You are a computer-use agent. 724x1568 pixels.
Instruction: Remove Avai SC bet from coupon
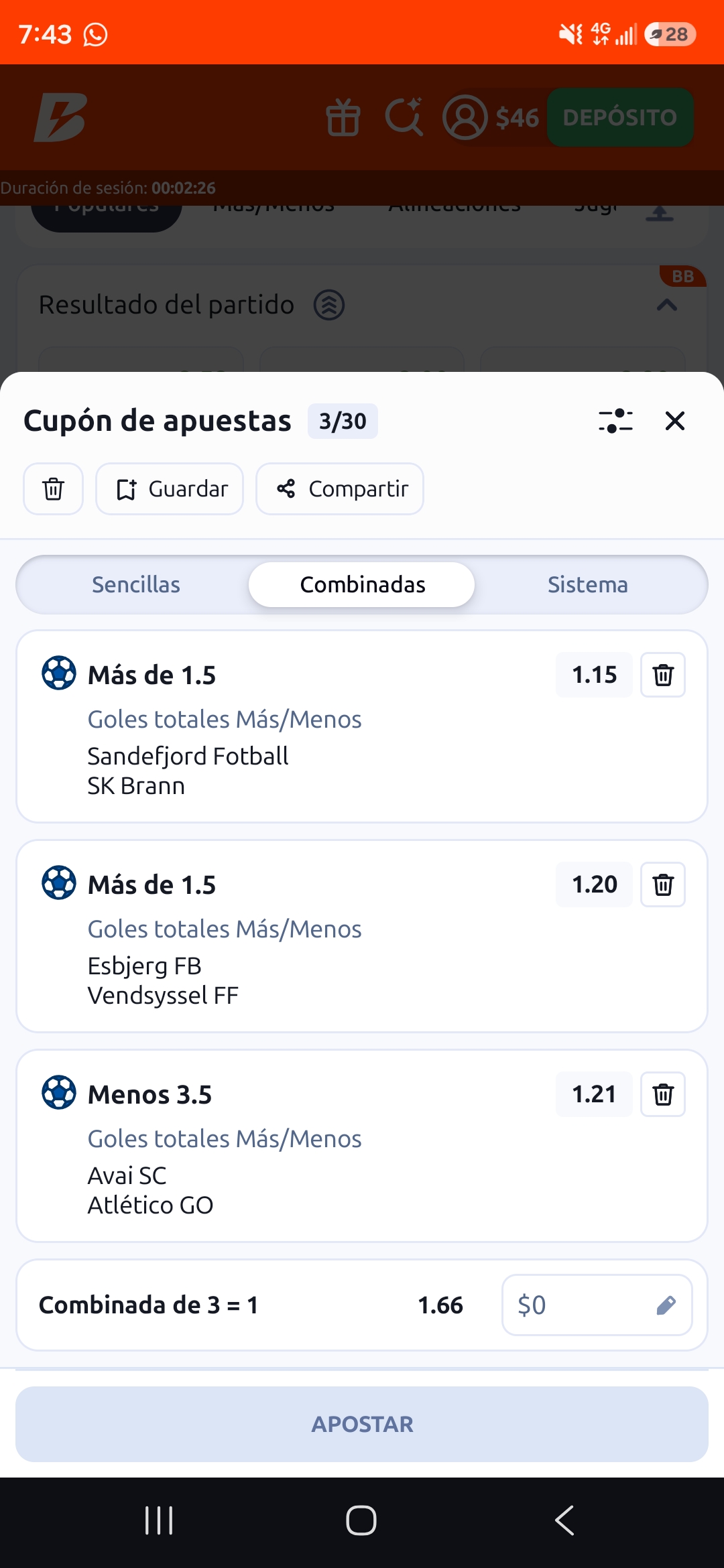663,1094
